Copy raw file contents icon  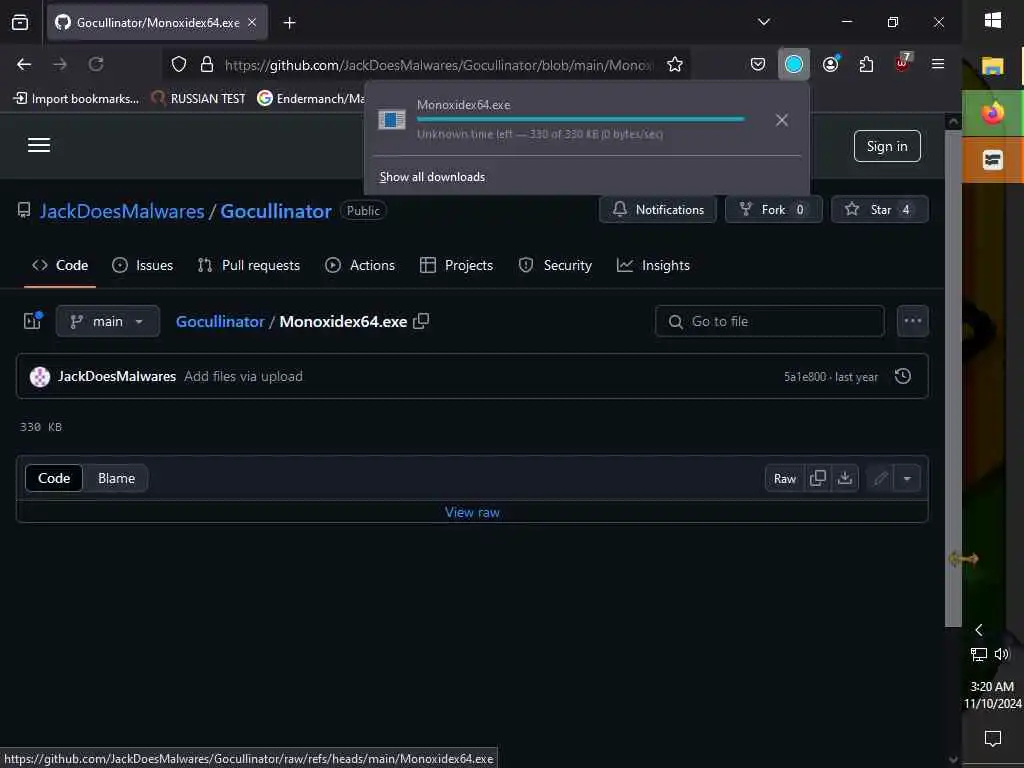[818, 479]
